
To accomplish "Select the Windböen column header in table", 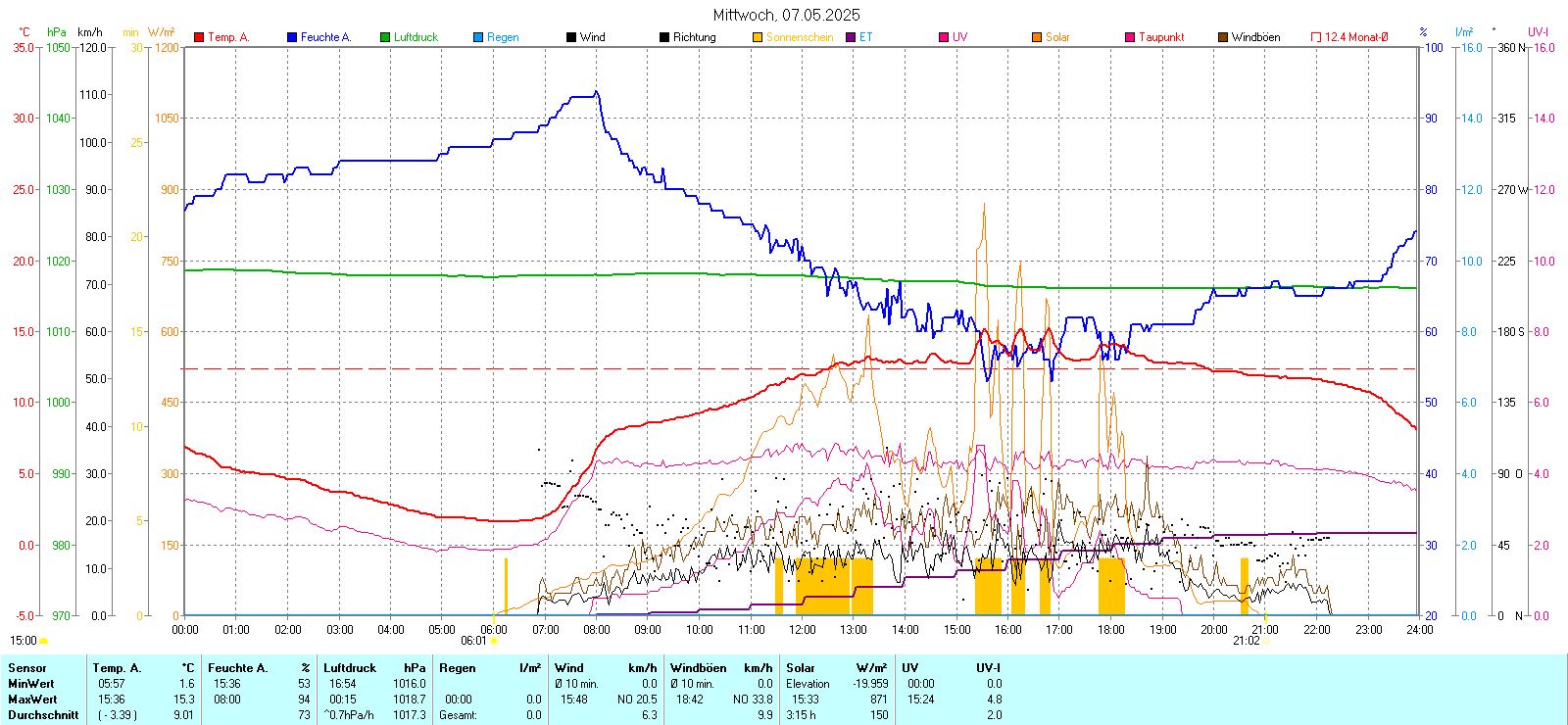I will (x=699, y=668).
